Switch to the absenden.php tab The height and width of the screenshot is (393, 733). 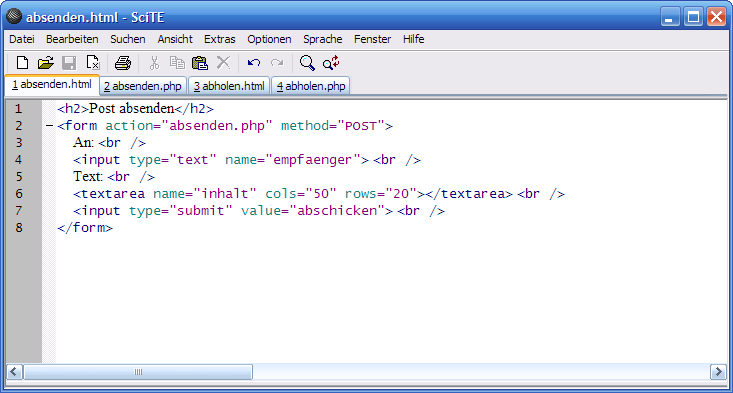[143, 86]
